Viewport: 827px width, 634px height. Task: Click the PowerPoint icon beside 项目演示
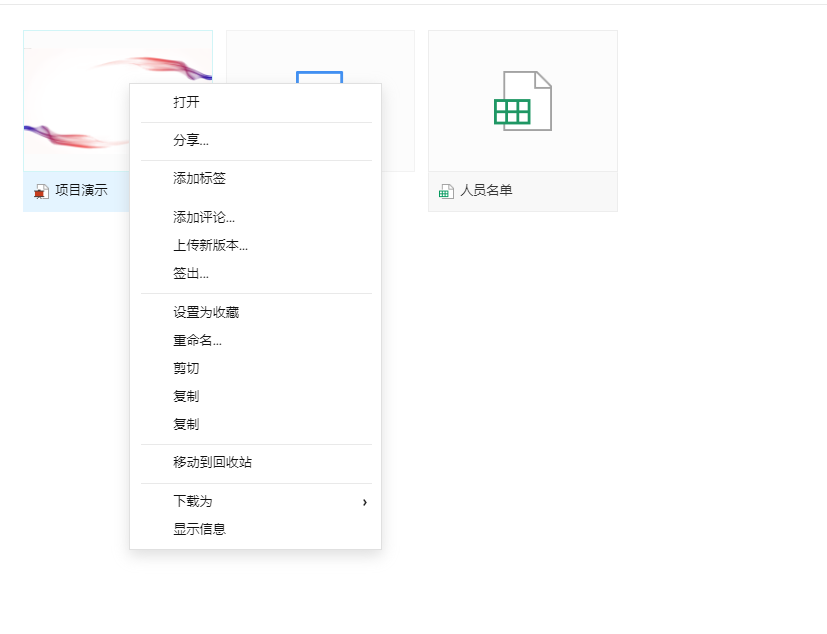point(40,190)
